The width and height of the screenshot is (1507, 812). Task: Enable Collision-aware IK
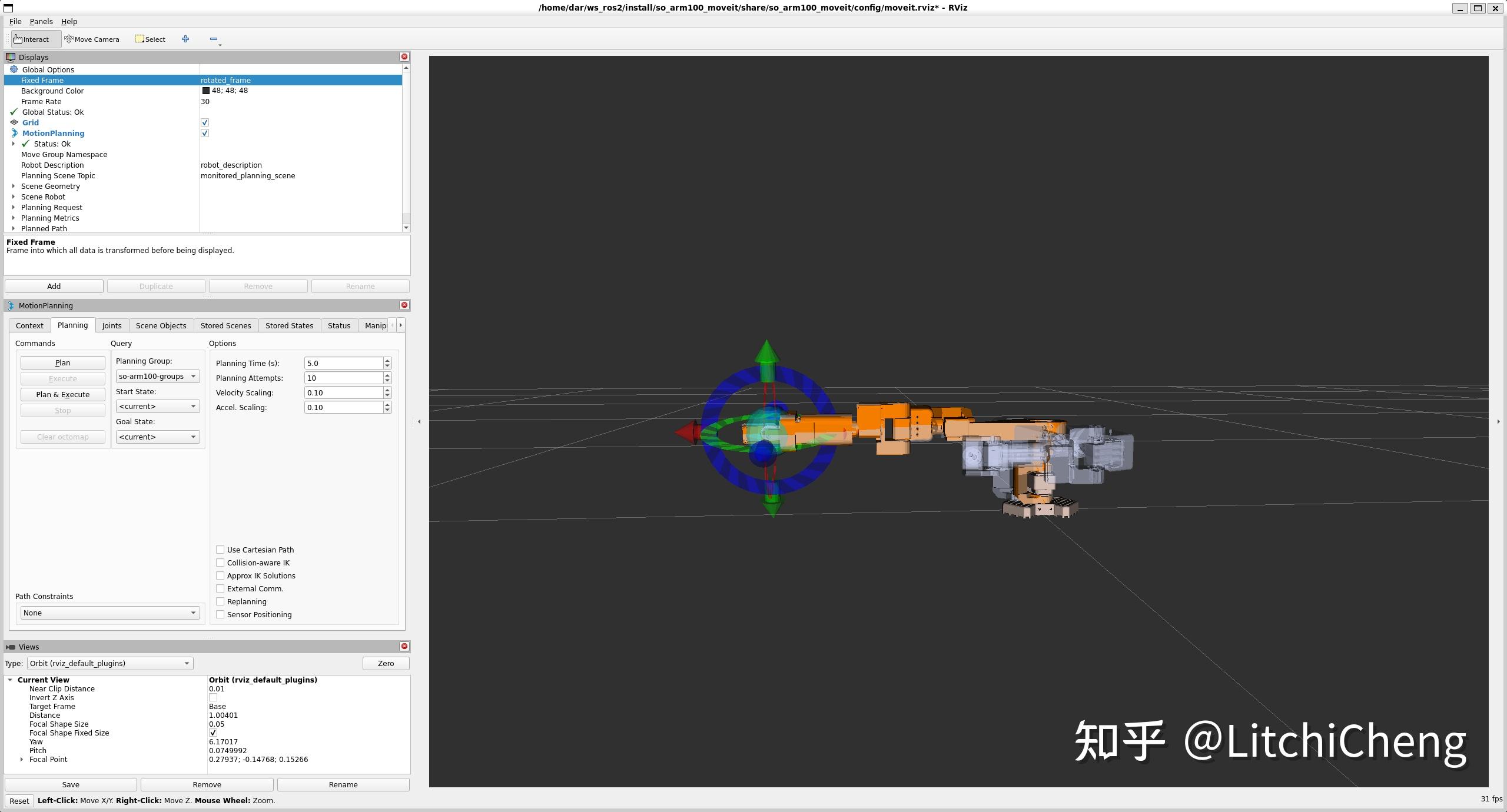click(x=220, y=563)
